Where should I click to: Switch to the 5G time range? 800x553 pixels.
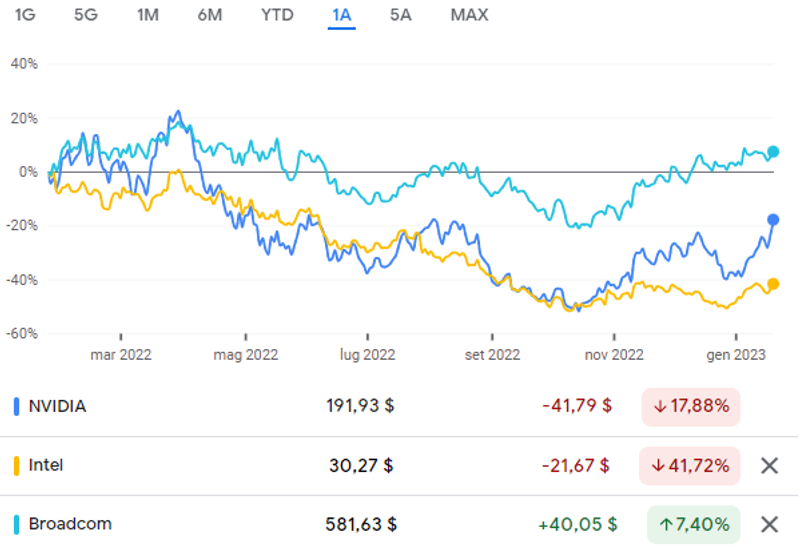coord(86,15)
